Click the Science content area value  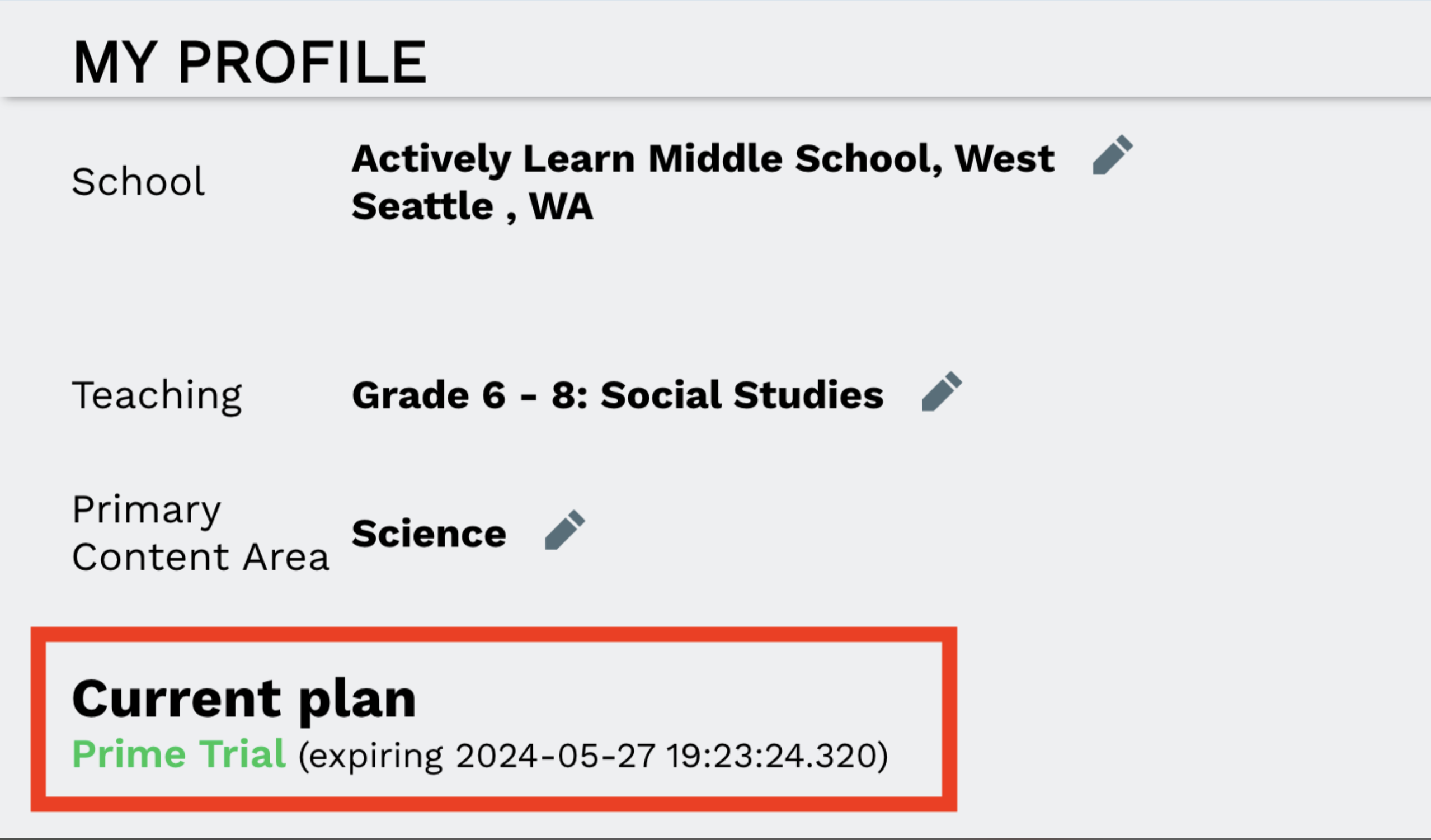(x=429, y=534)
